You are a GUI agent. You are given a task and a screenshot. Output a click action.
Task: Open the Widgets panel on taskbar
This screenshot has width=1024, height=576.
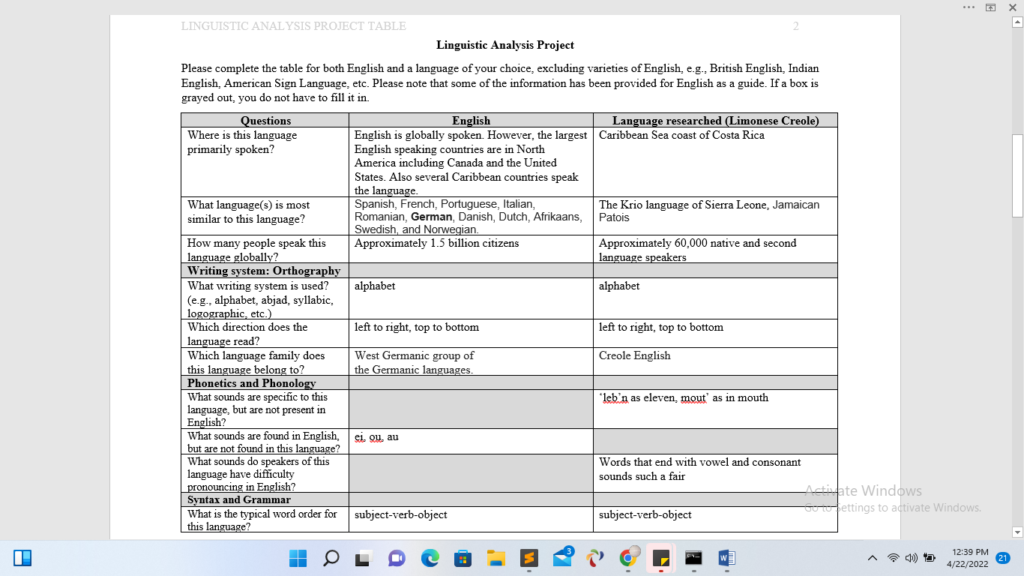23,558
